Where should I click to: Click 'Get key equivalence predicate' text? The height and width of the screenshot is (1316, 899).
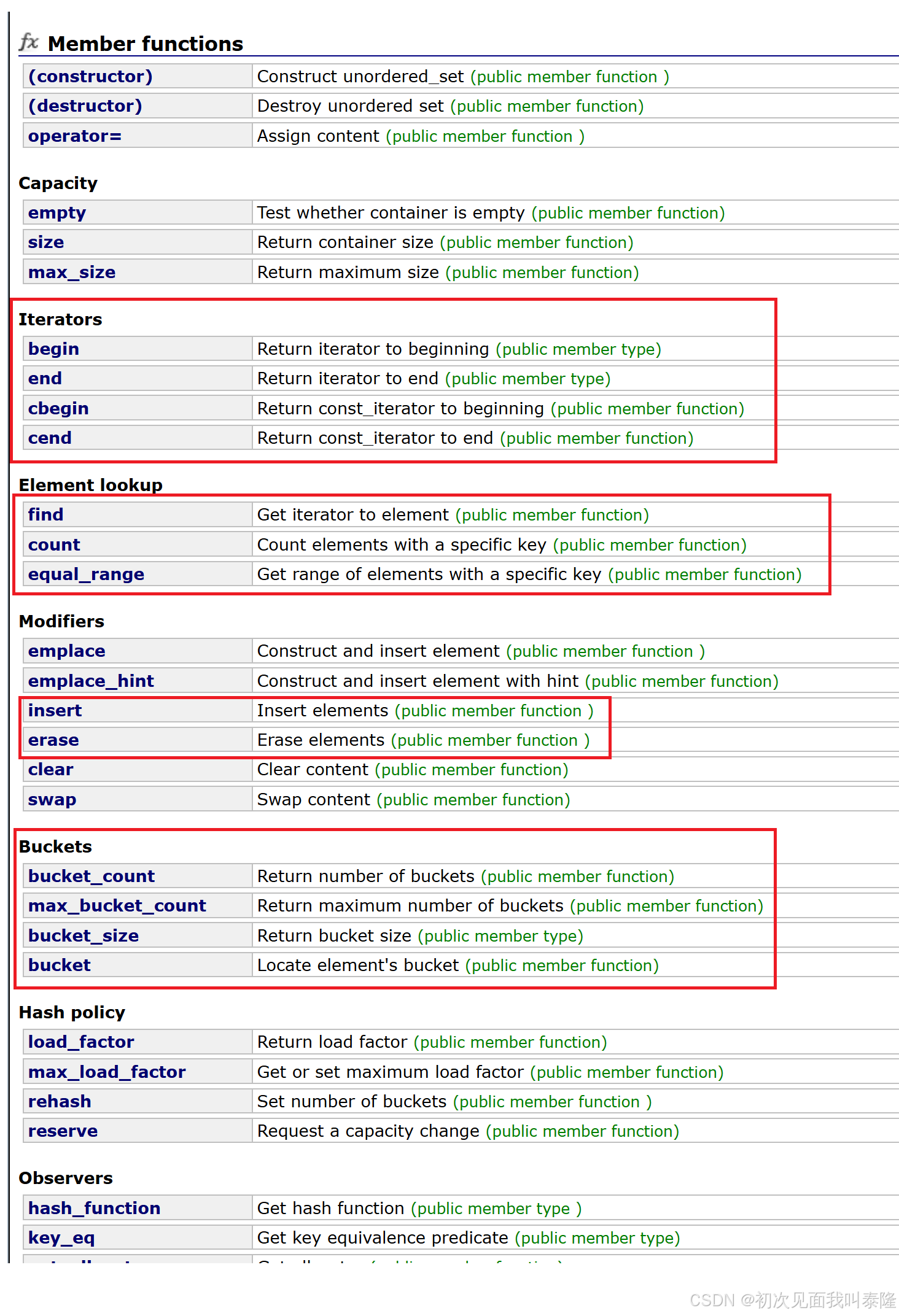(x=383, y=1237)
